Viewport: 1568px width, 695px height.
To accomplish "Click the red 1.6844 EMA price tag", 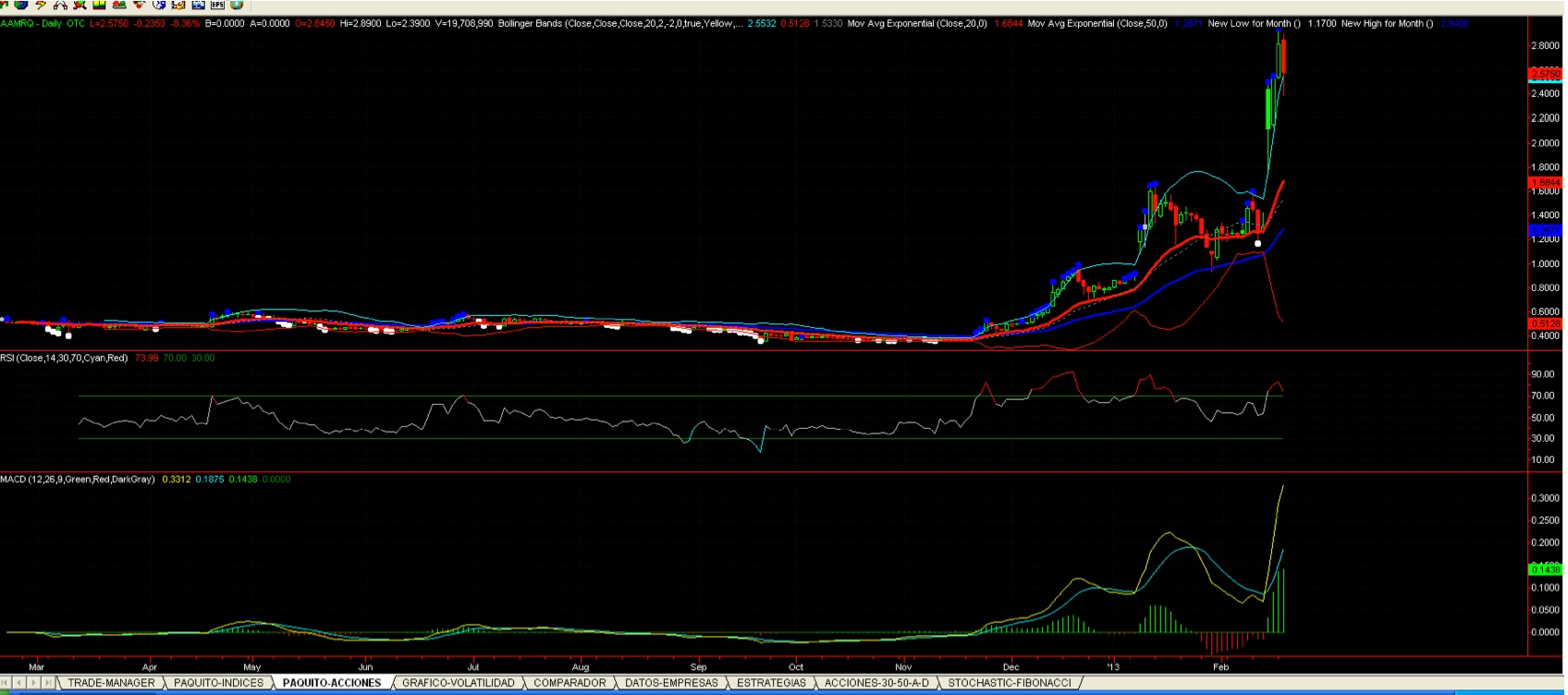I will 1546,182.
